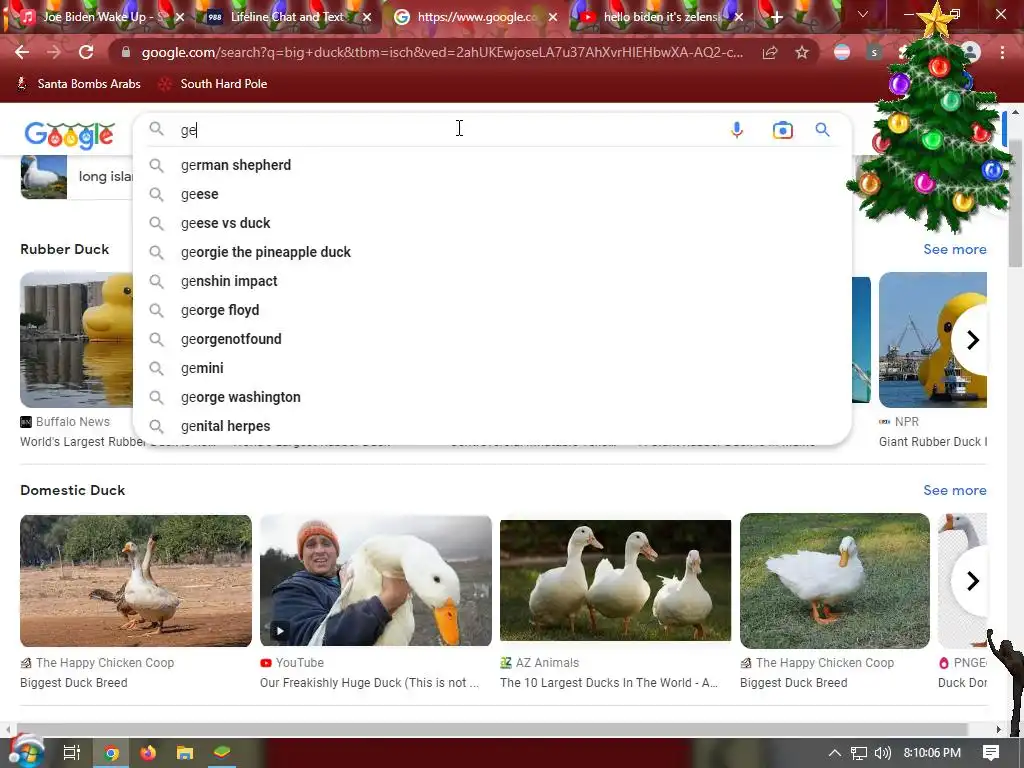Click the Rubber Duck section heading

(x=65, y=249)
